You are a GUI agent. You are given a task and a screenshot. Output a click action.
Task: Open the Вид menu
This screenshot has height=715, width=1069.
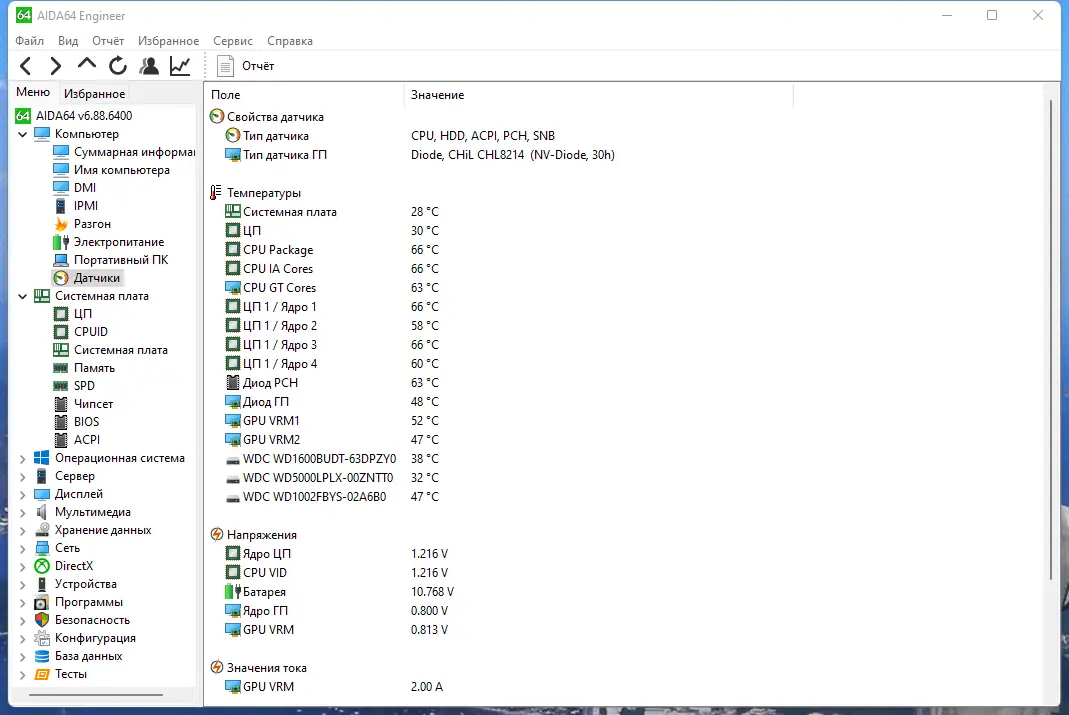pyautogui.click(x=67, y=41)
